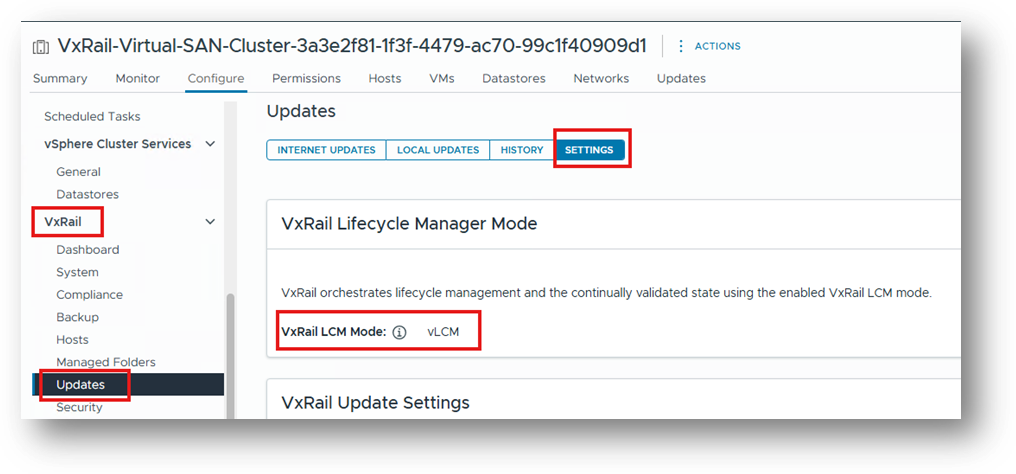Click the cluster icon beside the cluster name
1016x474 pixels.
[41, 47]
